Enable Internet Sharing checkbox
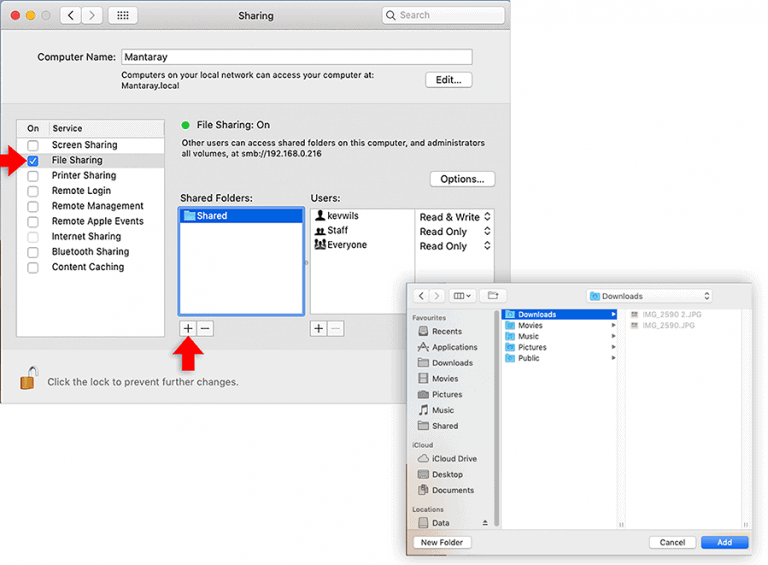Image resolution: width=768 pixels, height=565 pixels. [x=33, y=237]
